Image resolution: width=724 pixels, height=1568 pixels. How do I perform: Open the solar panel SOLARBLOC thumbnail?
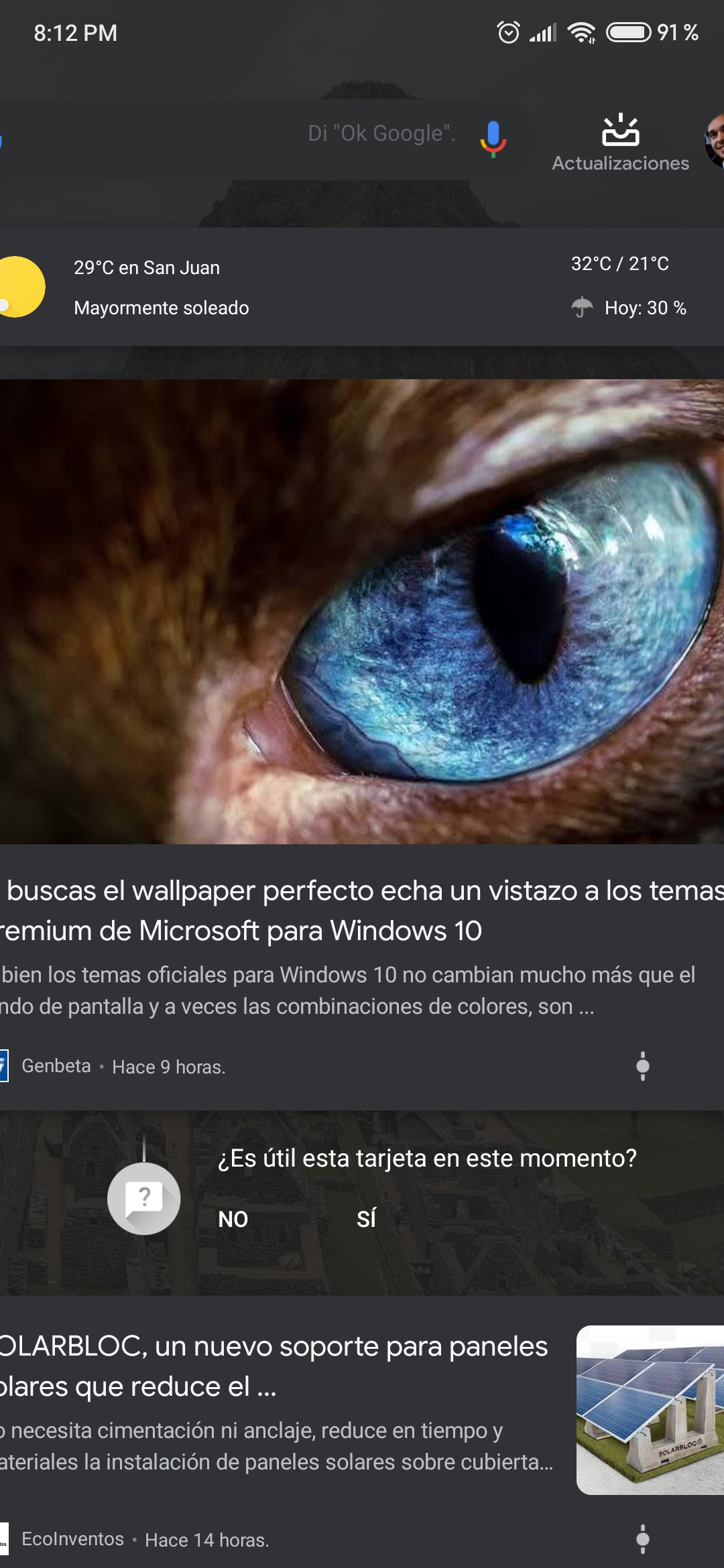click(650, 1410)
